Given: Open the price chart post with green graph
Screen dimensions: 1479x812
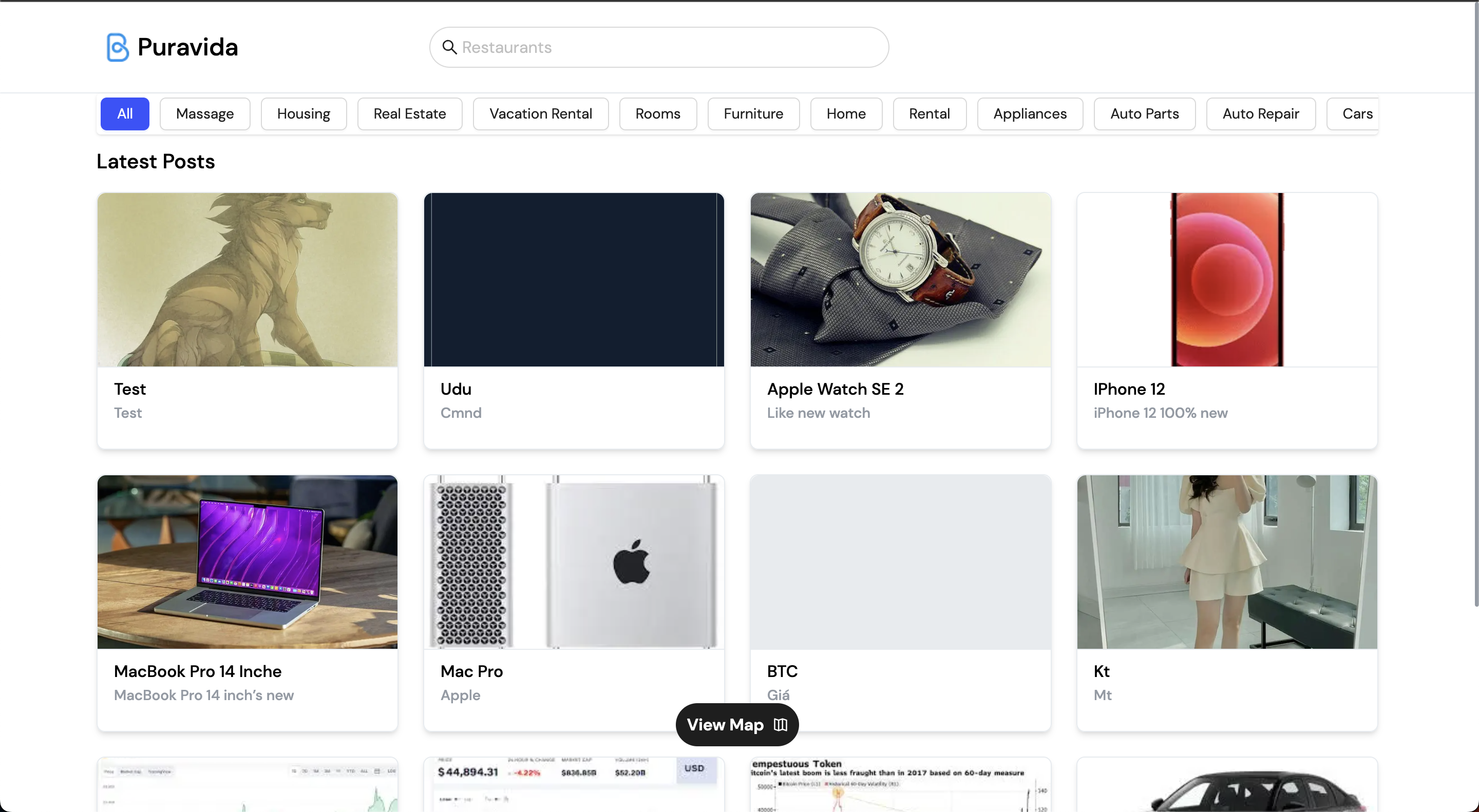Looking at the screenshot, I should point(248,784).
